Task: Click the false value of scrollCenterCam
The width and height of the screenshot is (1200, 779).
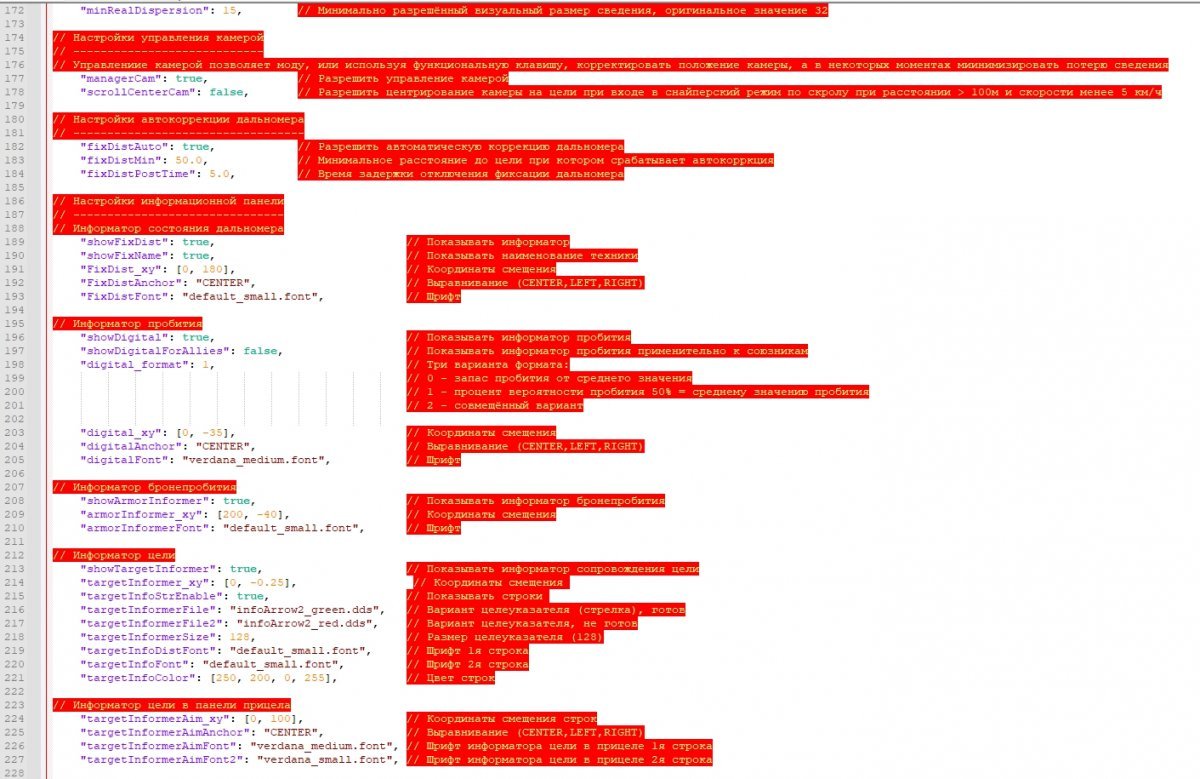Action: click(x=227, y=92)
